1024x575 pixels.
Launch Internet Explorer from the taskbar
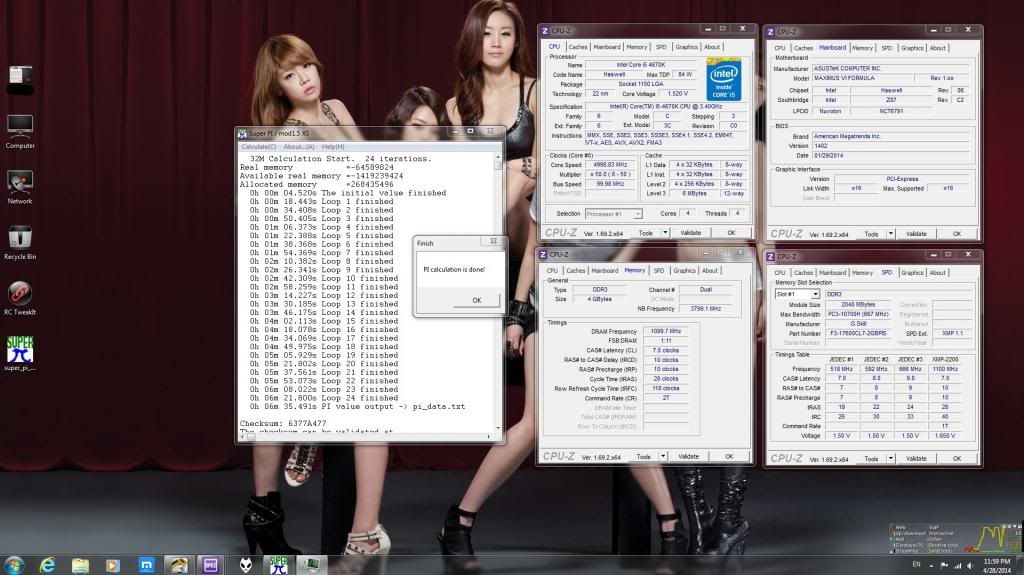click(47, 565)
